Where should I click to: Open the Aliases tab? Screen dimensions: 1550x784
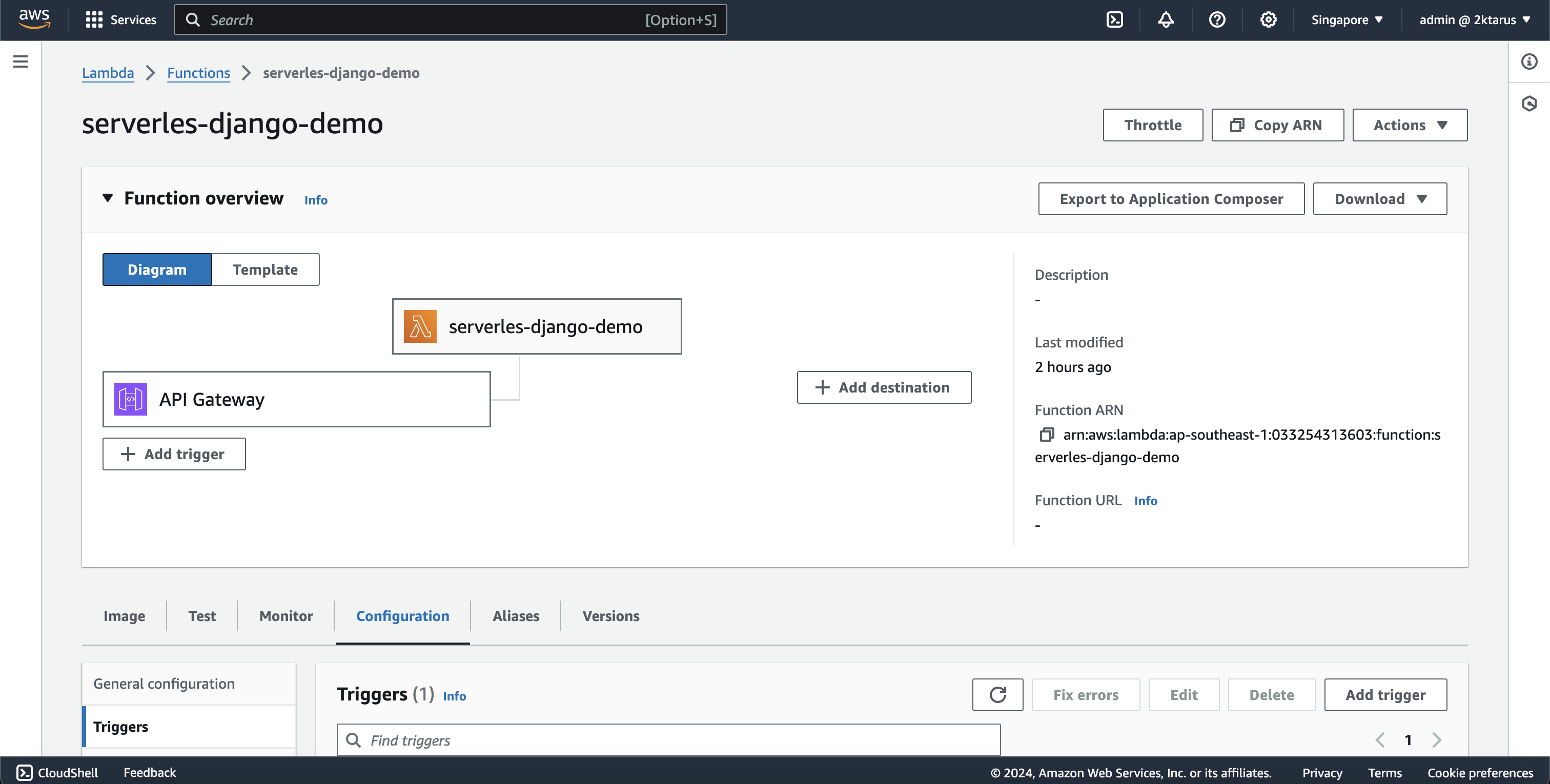coord(516,615)
